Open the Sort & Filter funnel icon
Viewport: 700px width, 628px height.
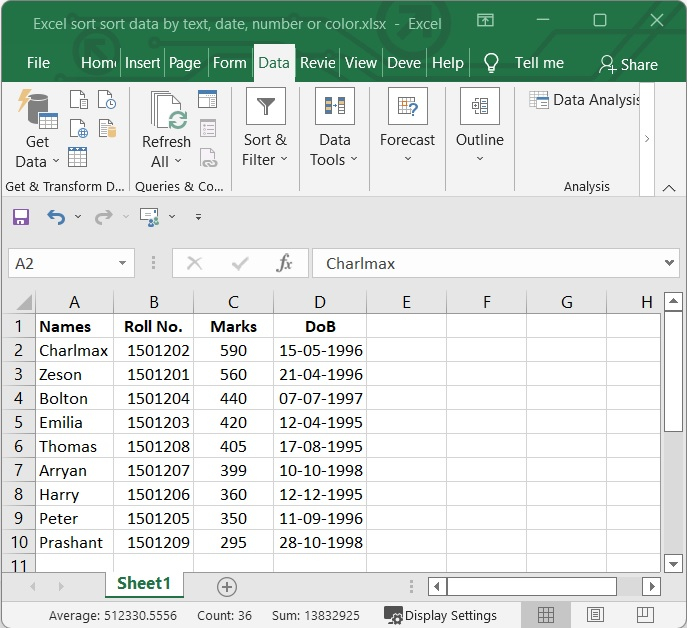(265, 107)
